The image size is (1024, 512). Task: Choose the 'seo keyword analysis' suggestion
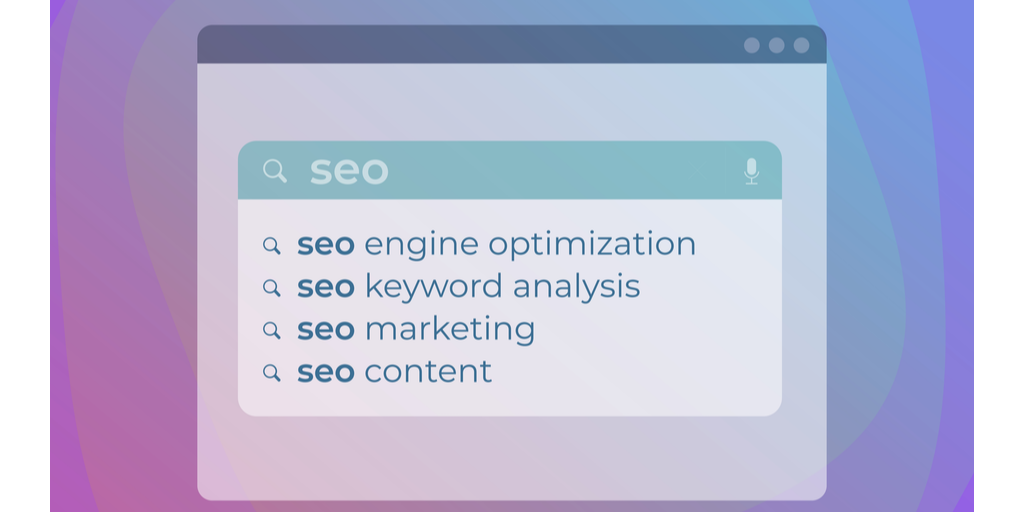pyautogui.click(x=468, y=287)
